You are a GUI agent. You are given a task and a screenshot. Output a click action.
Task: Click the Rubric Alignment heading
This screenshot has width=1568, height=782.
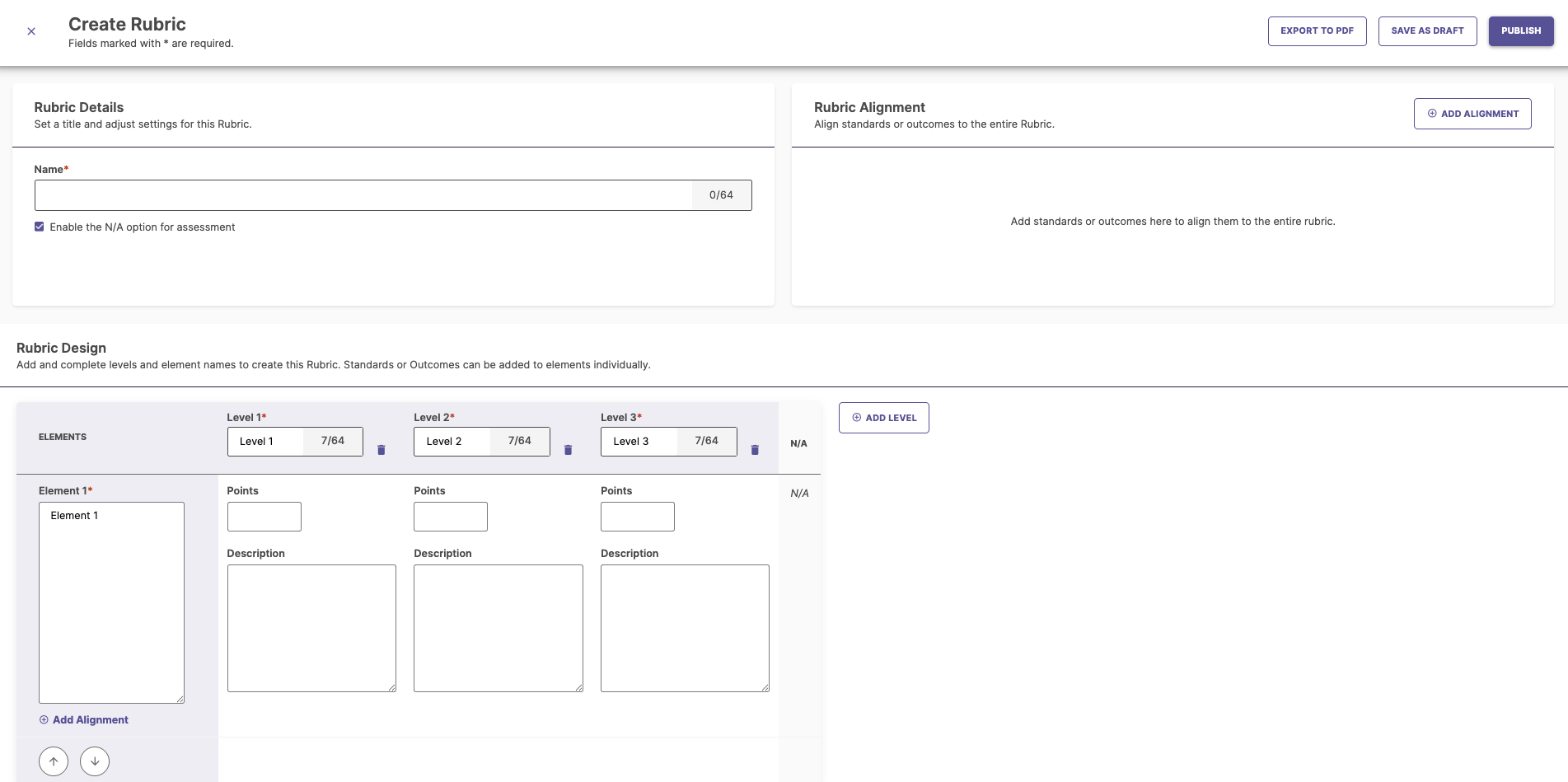[x=869, y=107]
